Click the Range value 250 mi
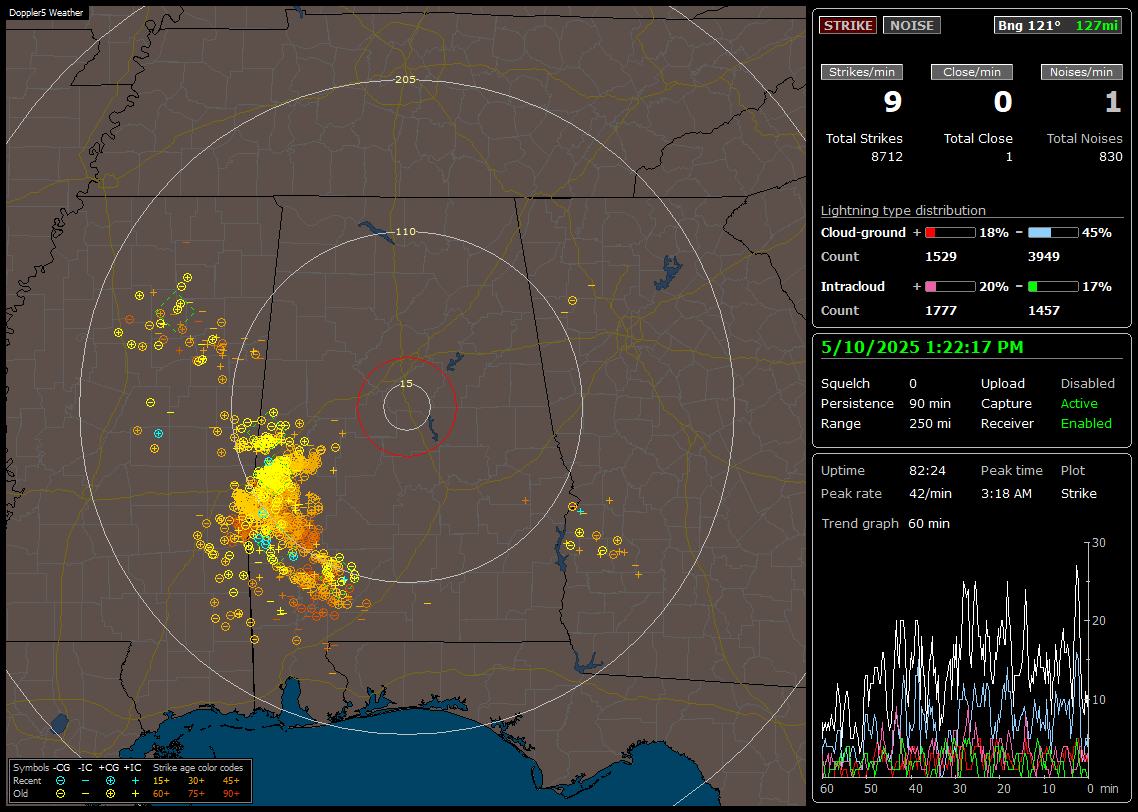The width and height of the screenshot is (1138, 812). point(930,424)
